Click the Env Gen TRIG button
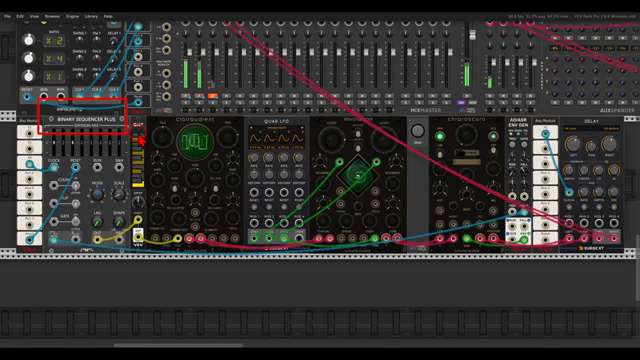Viewport: 640px width, 360px height. 512,145
